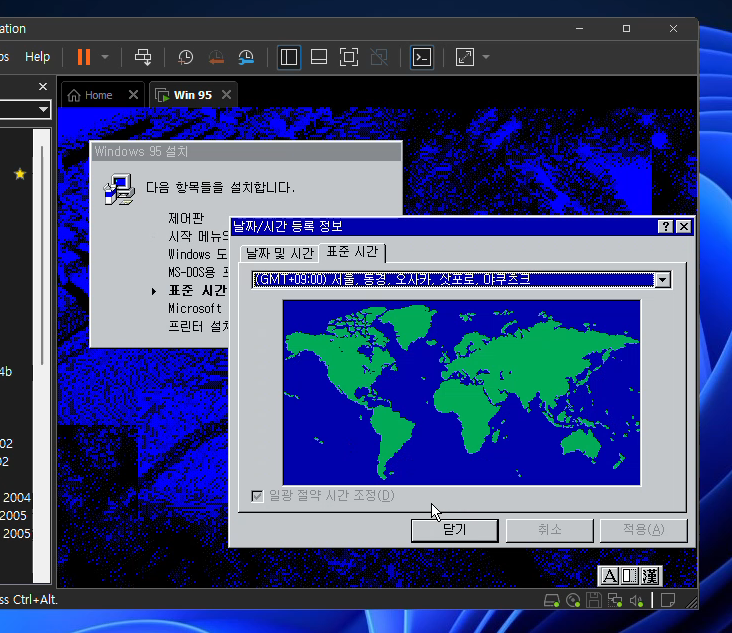Click the favorite star in the library
Screen dimensions: 732x633
pyautogui.click(x=20, y=174)
